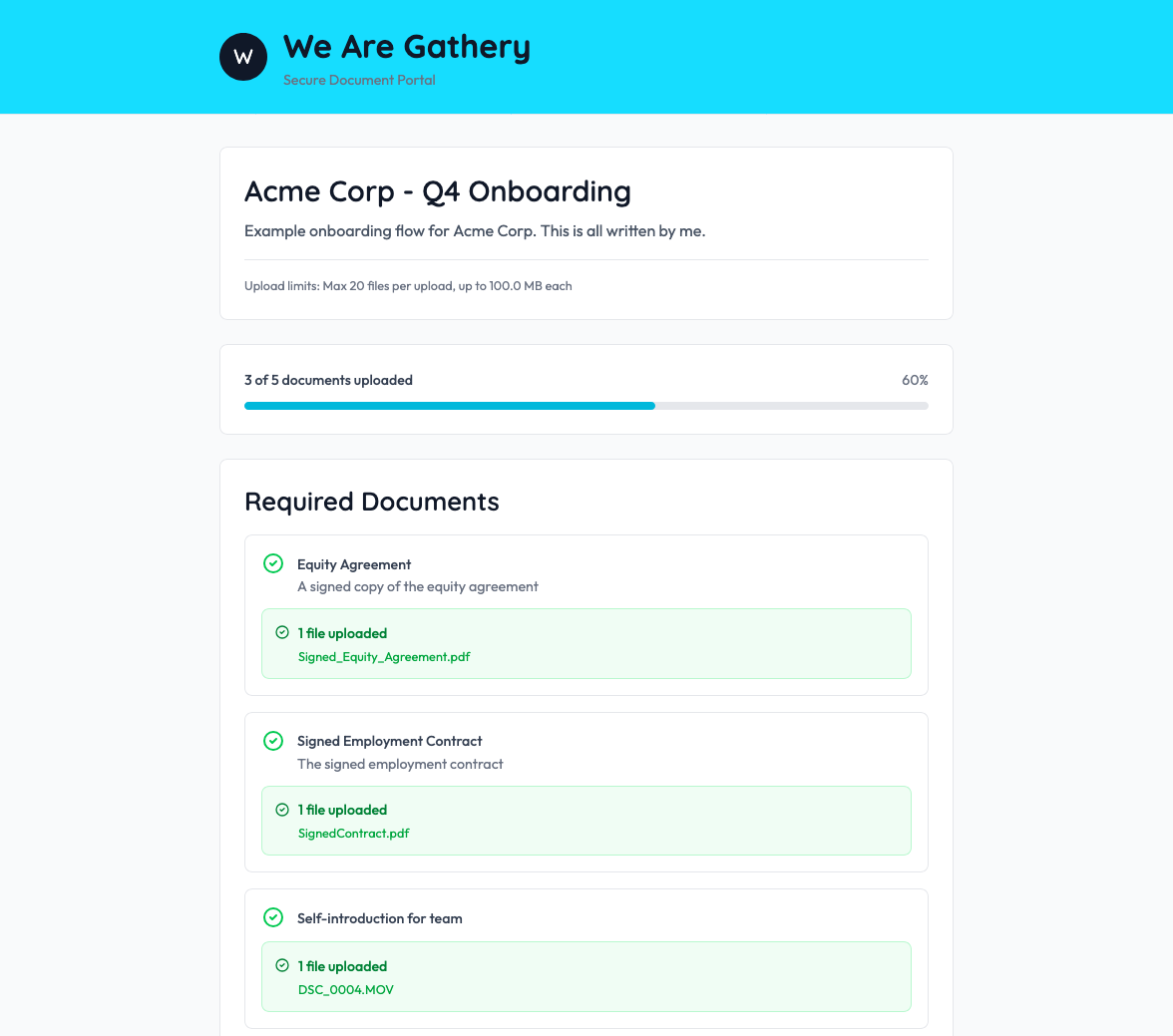Toggle the Self-introduction for team completion marker

(273, 917)
